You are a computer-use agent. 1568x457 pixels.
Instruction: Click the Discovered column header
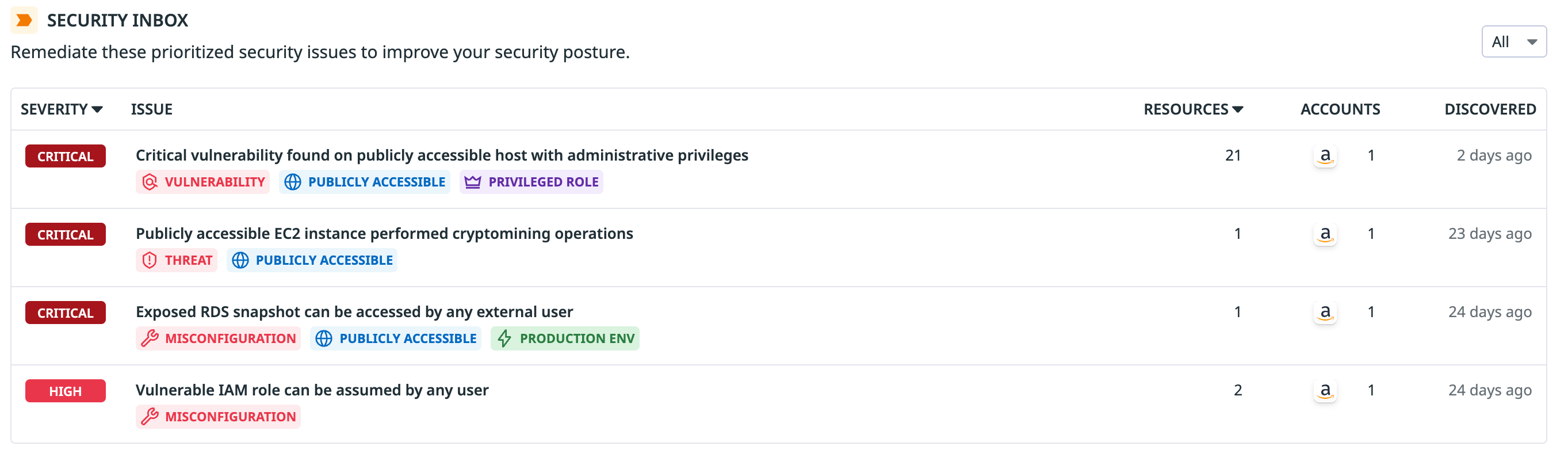click(x=1489, y=110)
